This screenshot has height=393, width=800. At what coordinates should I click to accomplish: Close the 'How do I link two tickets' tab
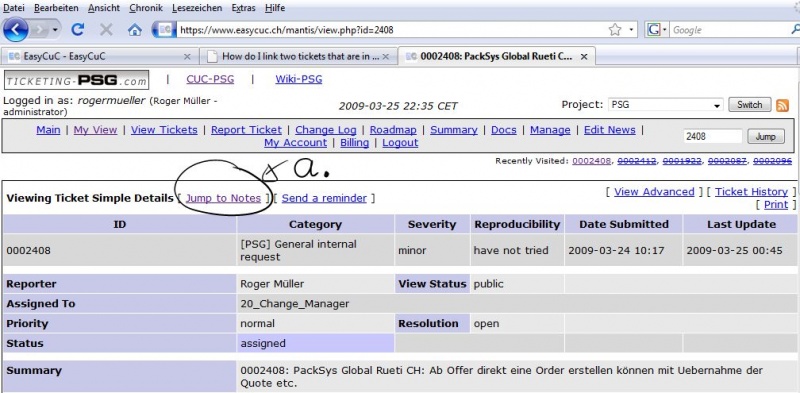point(386,57)
